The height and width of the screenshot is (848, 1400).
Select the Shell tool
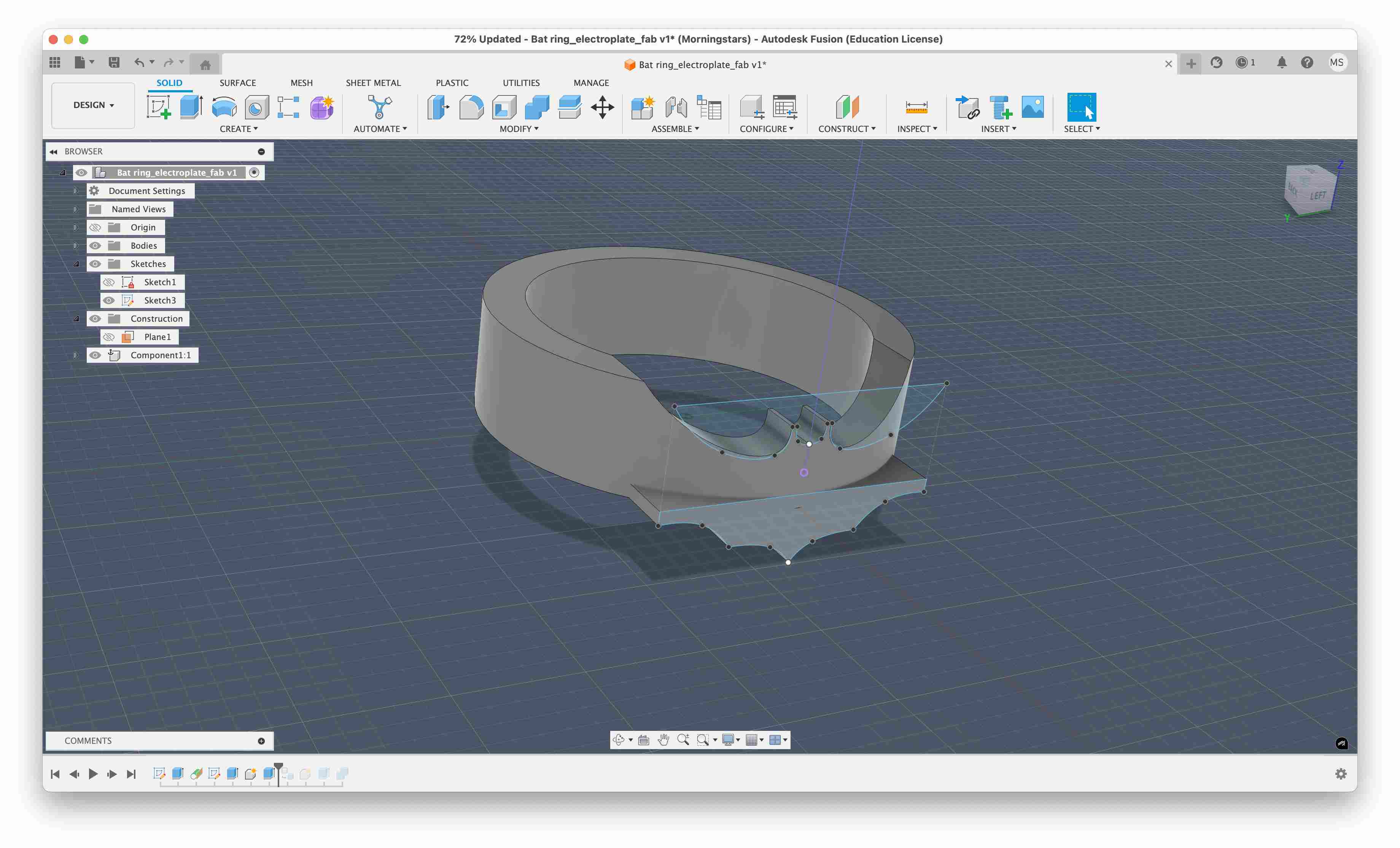[x=504, y=107]
